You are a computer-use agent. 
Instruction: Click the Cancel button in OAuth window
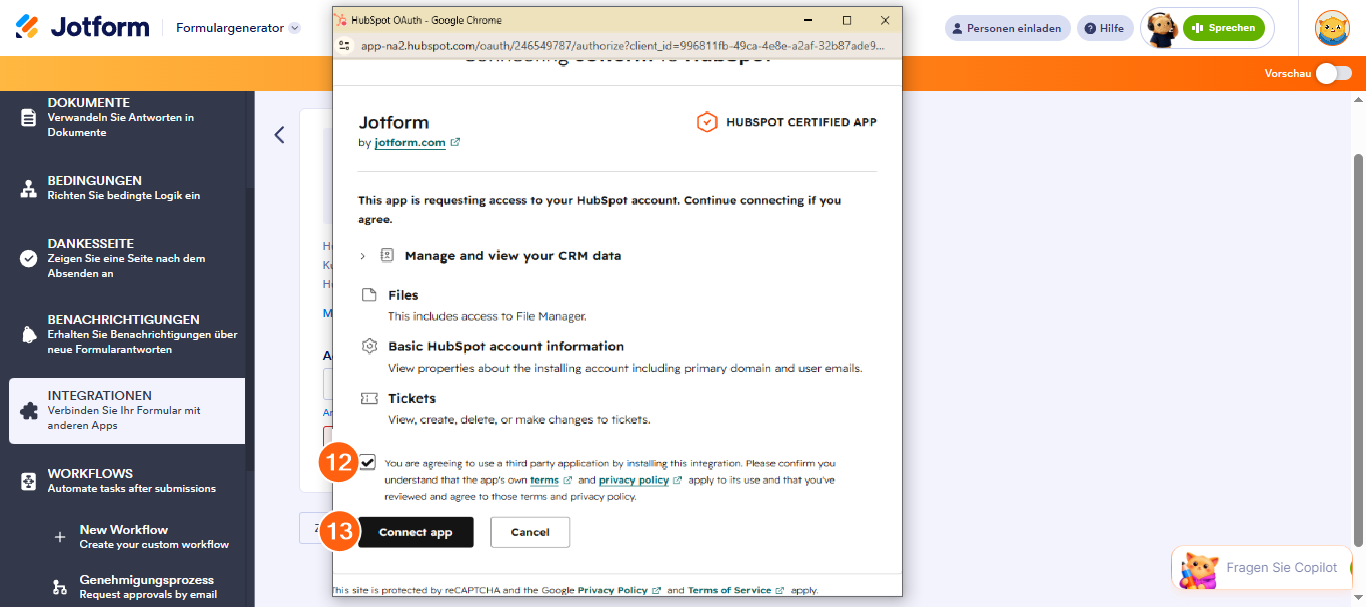point(530,532)
